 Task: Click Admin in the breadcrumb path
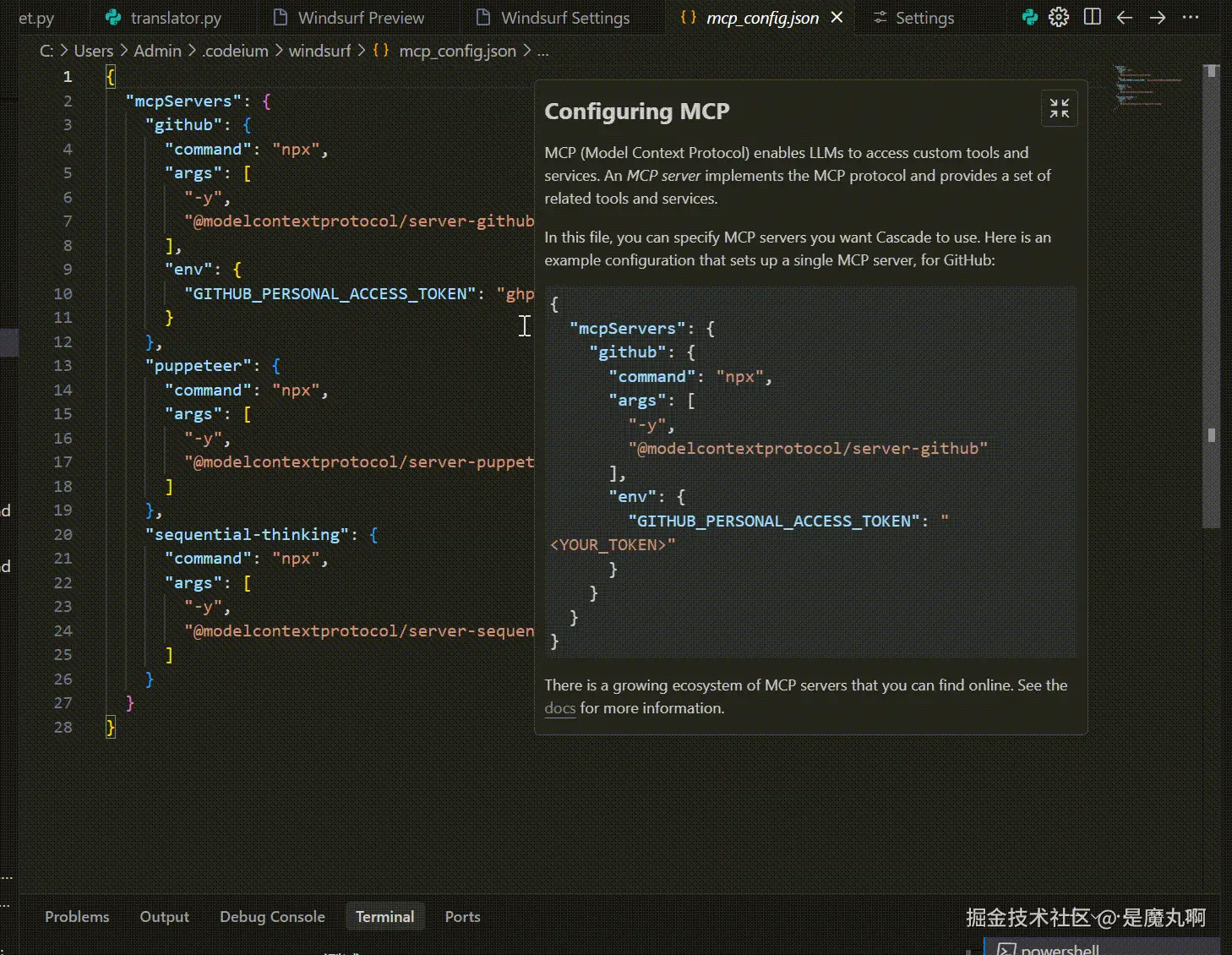pyautogui.click(x=157, y=51)
